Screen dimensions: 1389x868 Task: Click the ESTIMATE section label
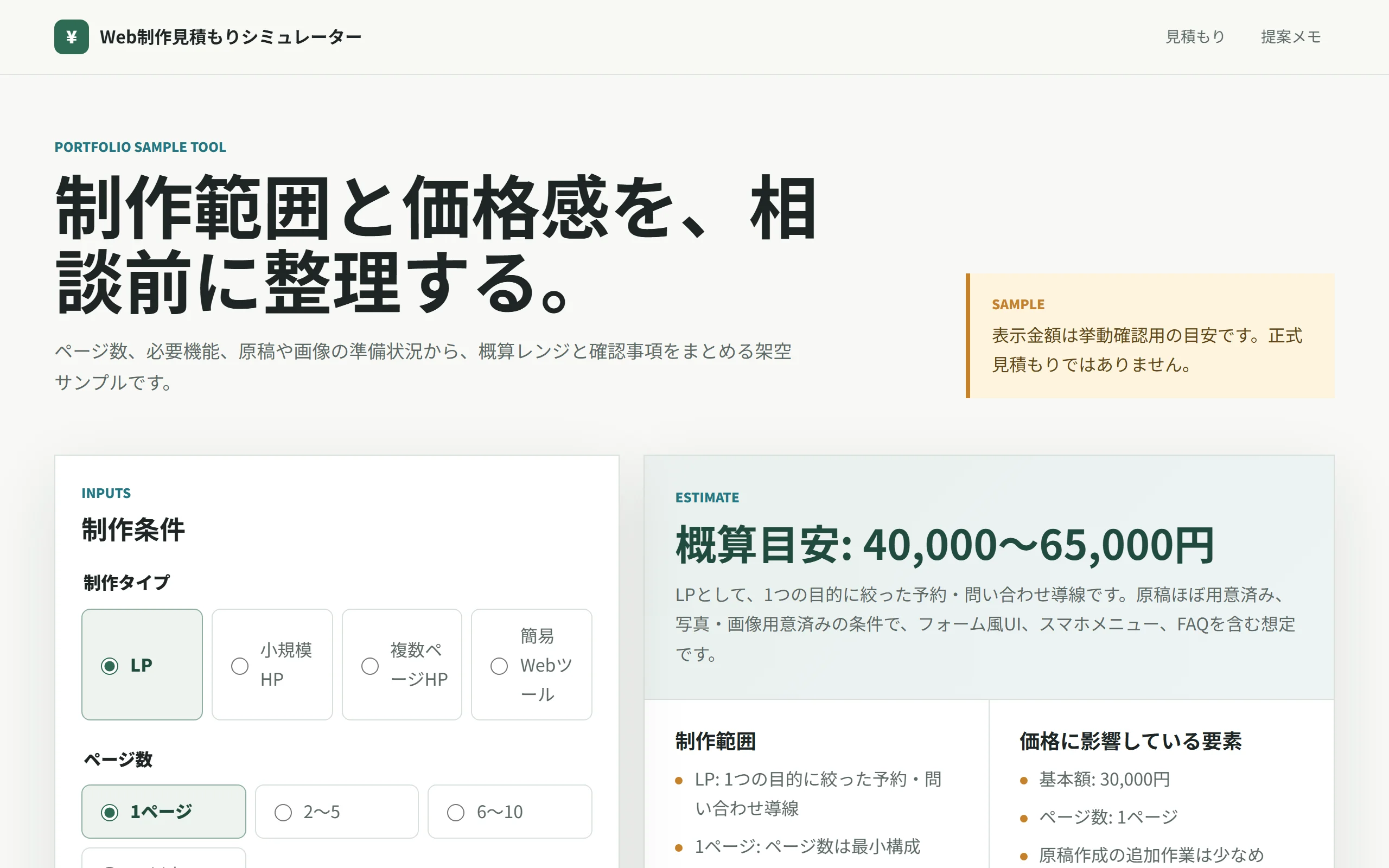tap(706, 497)
